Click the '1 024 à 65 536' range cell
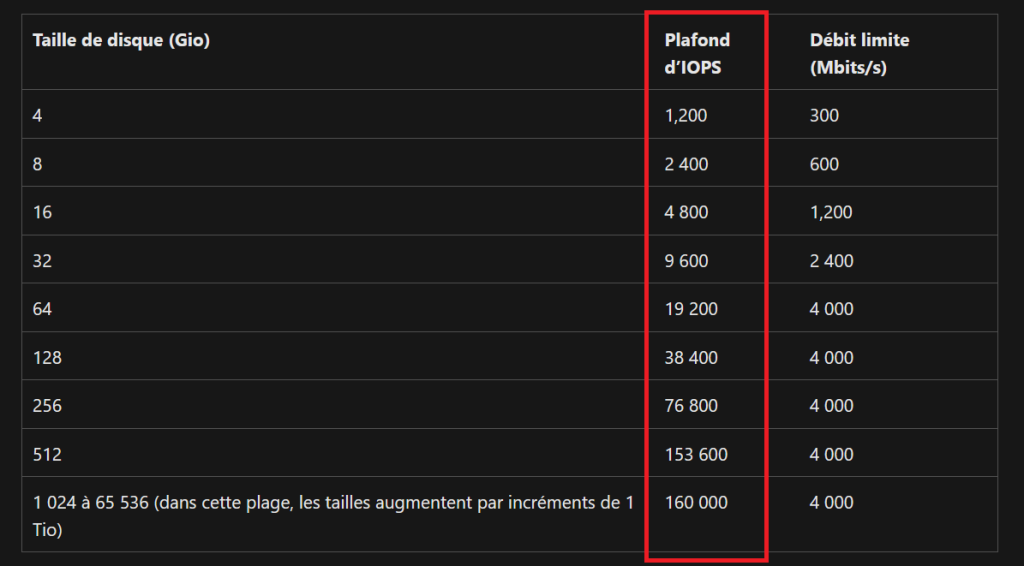 pos(333,516)
